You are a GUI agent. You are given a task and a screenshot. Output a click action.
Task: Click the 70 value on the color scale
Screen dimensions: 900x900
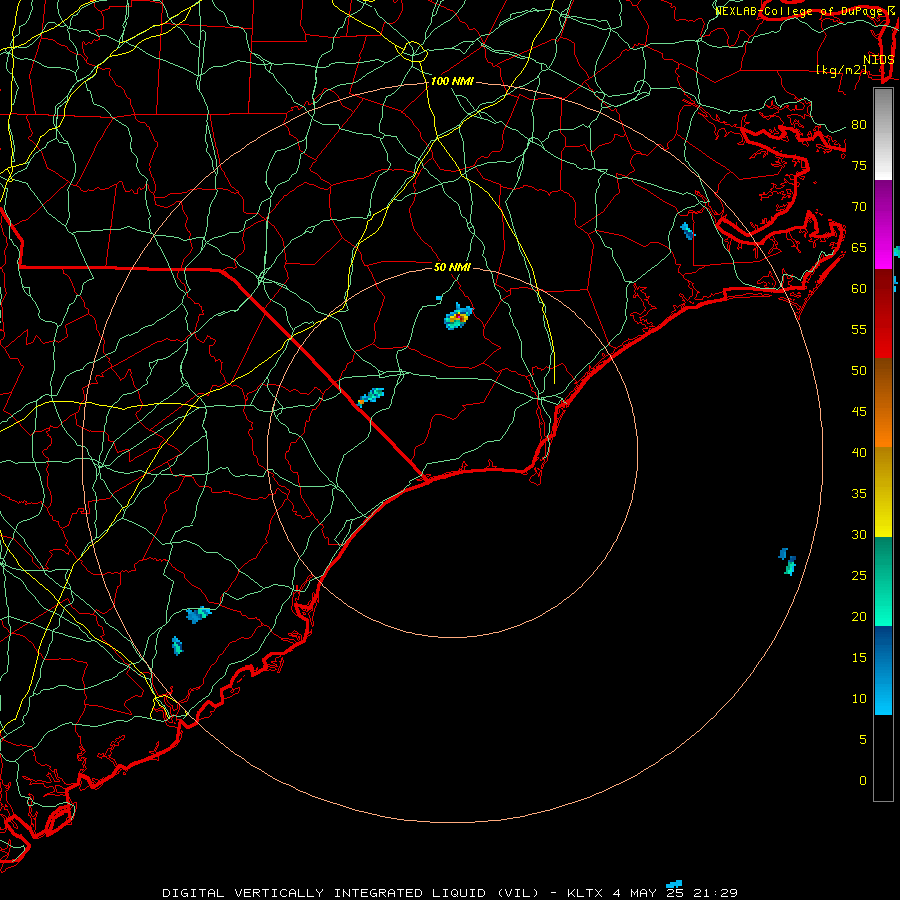tap(859, 207)
